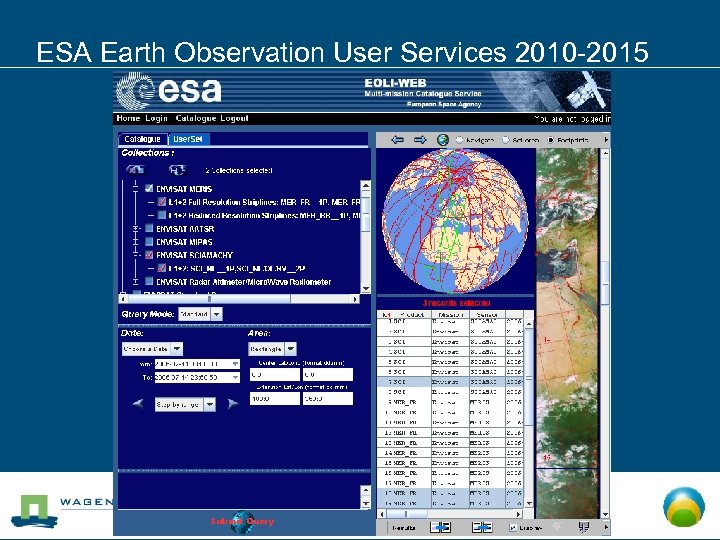Click the Results button in bottom toolbar
The width and height of the screenshot is (720, 540).
tap(404, 528)
